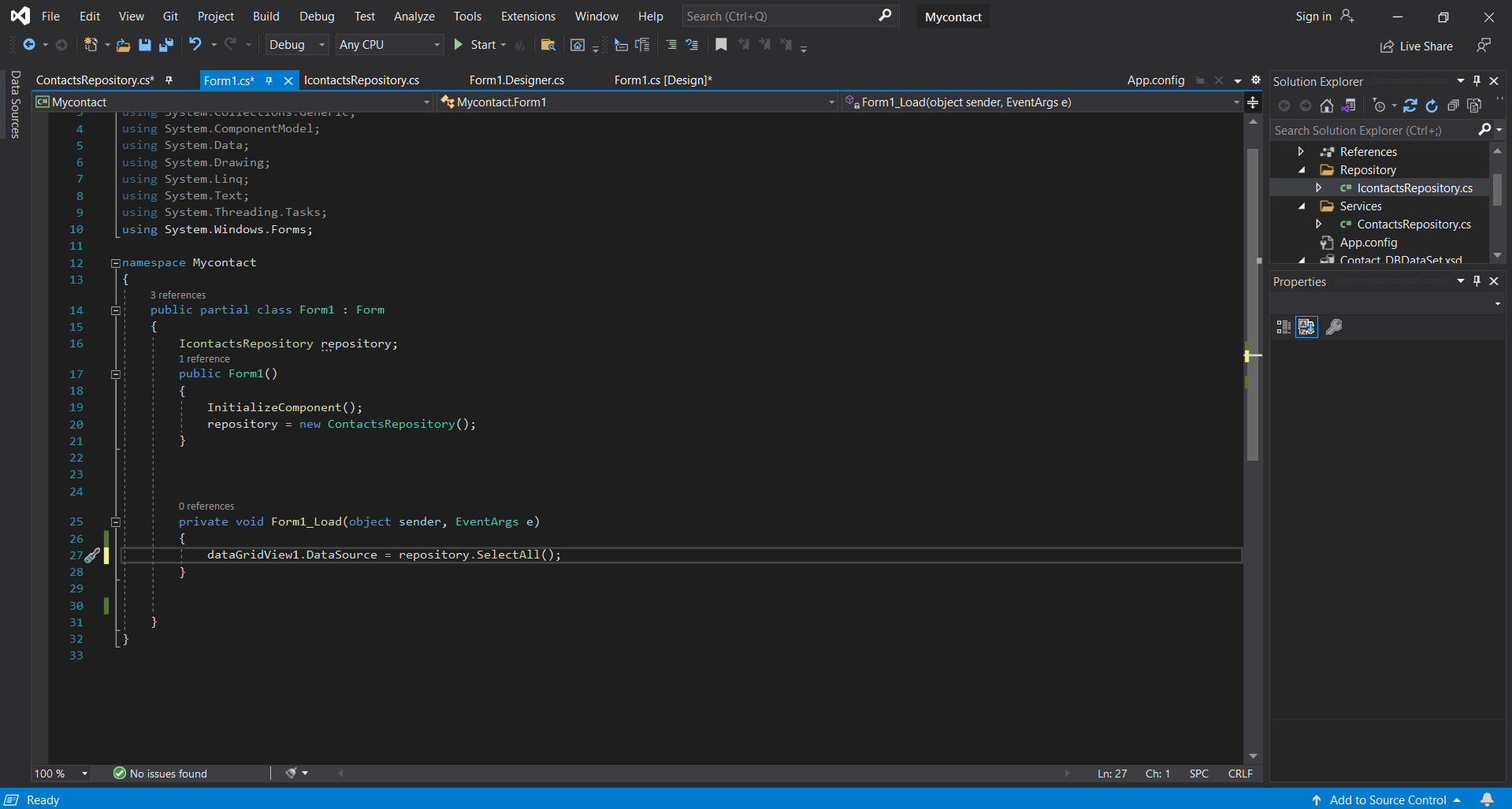
Task: Click the Undo arrow icon
Action: click(x=195, y=45)
